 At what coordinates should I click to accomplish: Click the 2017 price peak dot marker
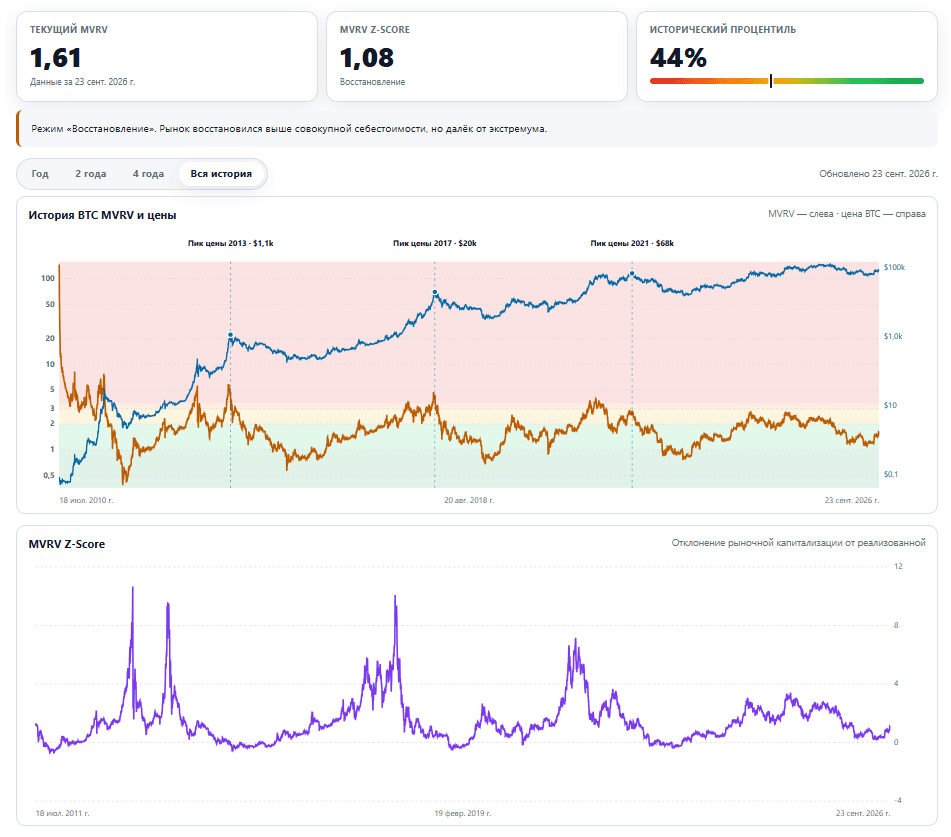435,292
